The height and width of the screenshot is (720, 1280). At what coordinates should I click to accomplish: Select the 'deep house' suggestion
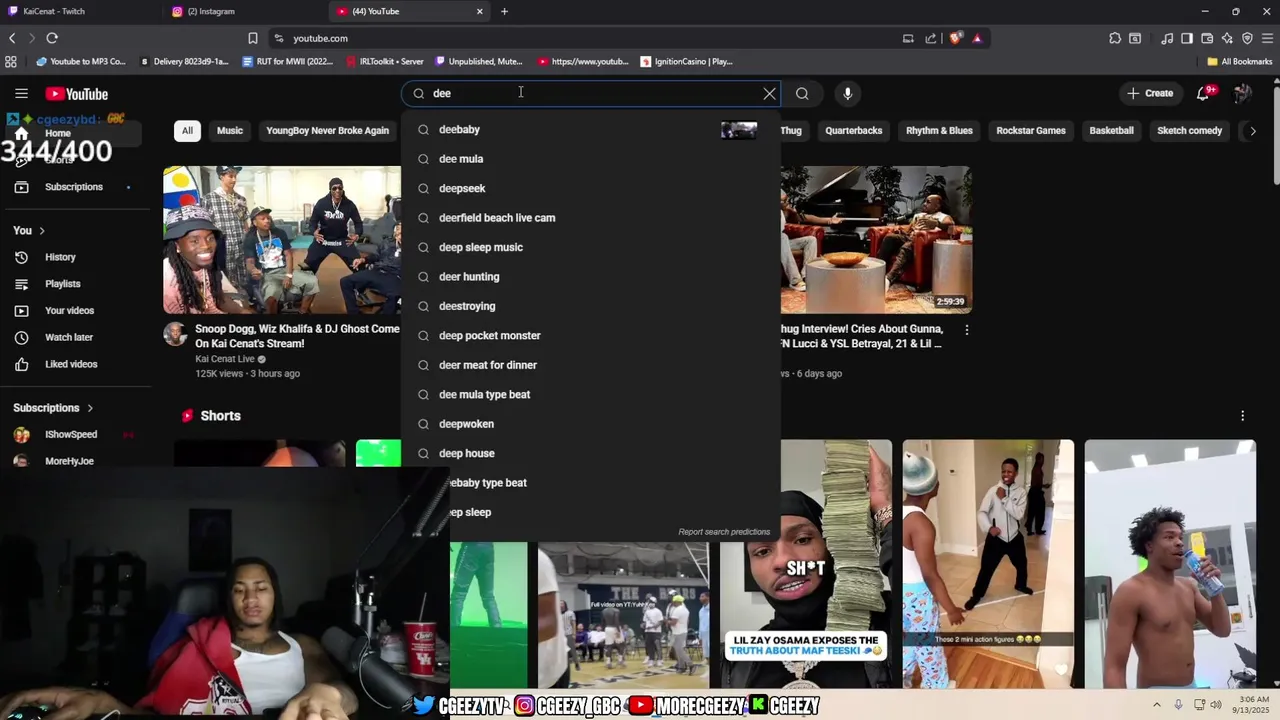coord(590,454)
